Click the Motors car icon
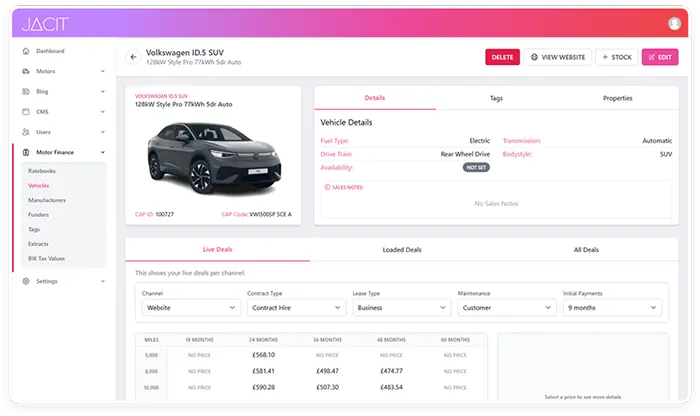 pyautogui.click(x=26, y=71)
